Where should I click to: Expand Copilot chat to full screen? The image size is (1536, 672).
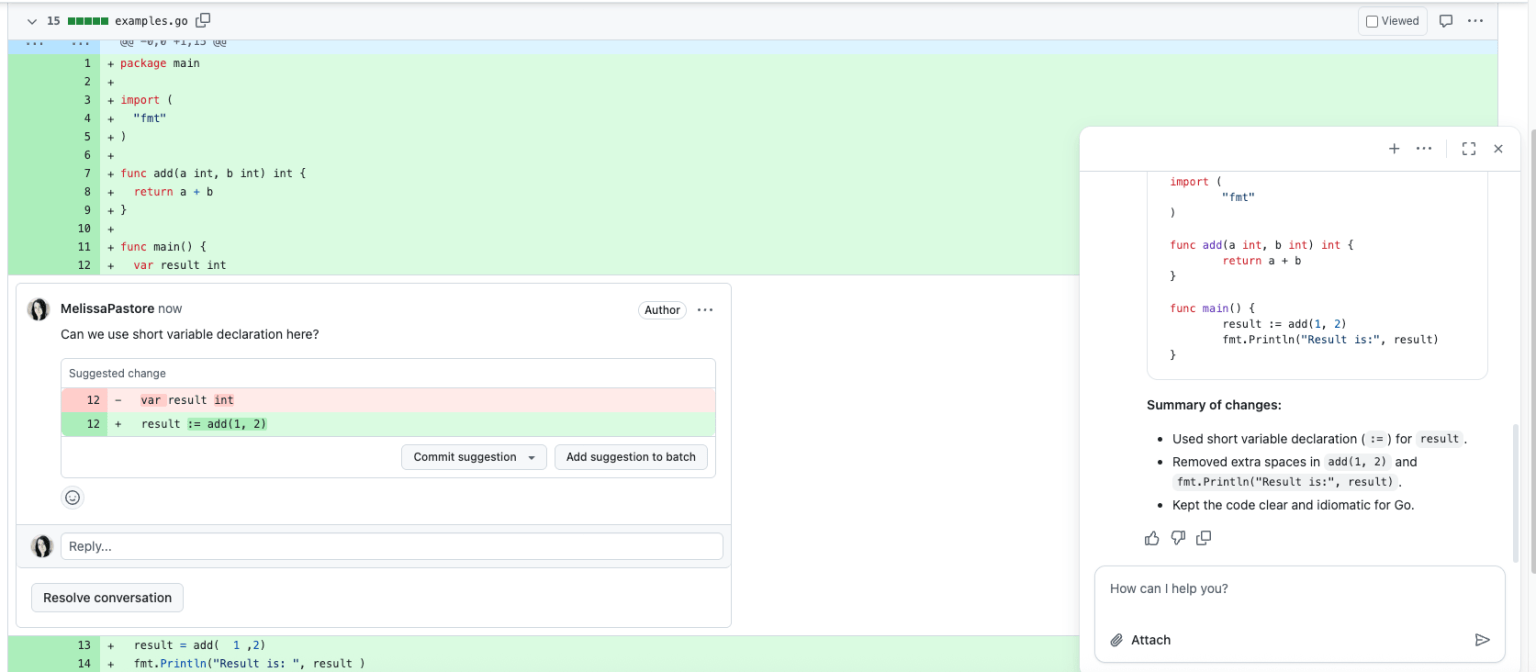click(x=1469, y=149)
